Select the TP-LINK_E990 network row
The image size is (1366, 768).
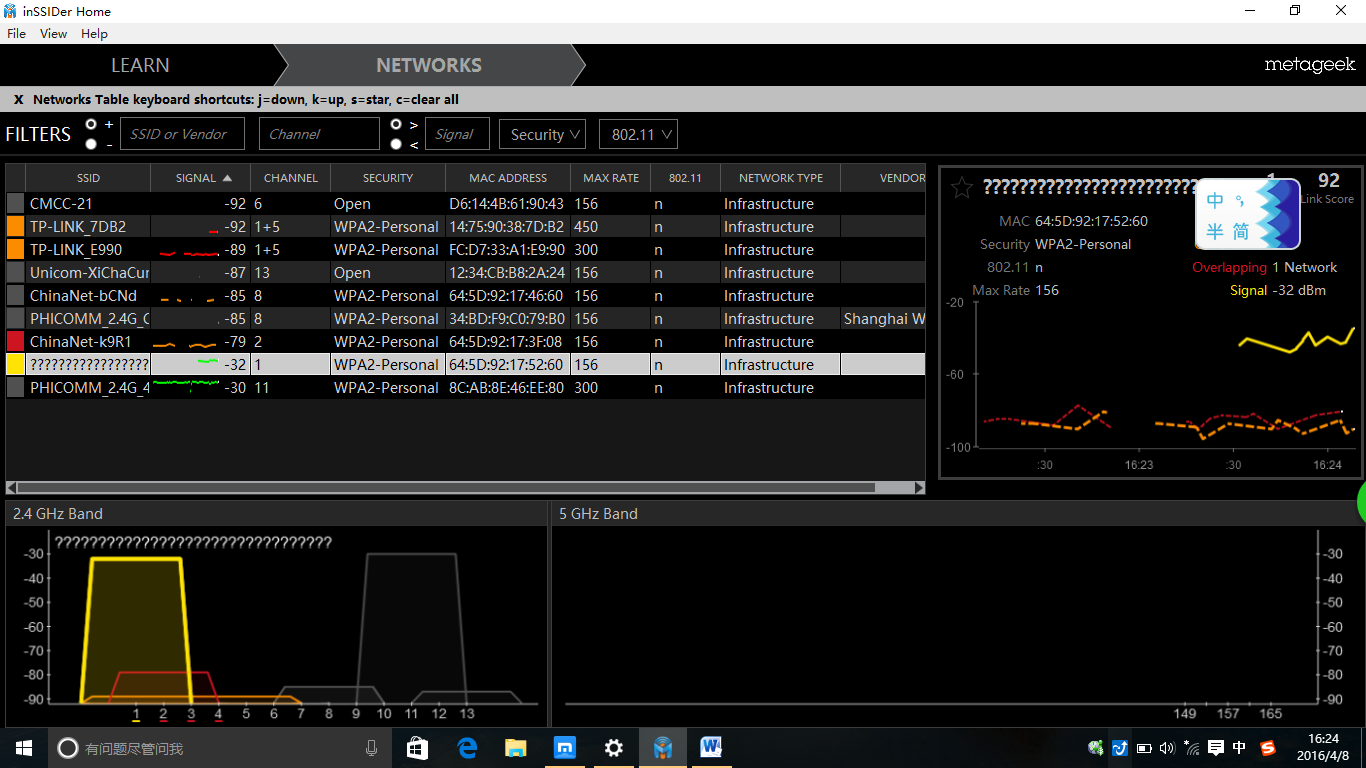pos(465,250)
